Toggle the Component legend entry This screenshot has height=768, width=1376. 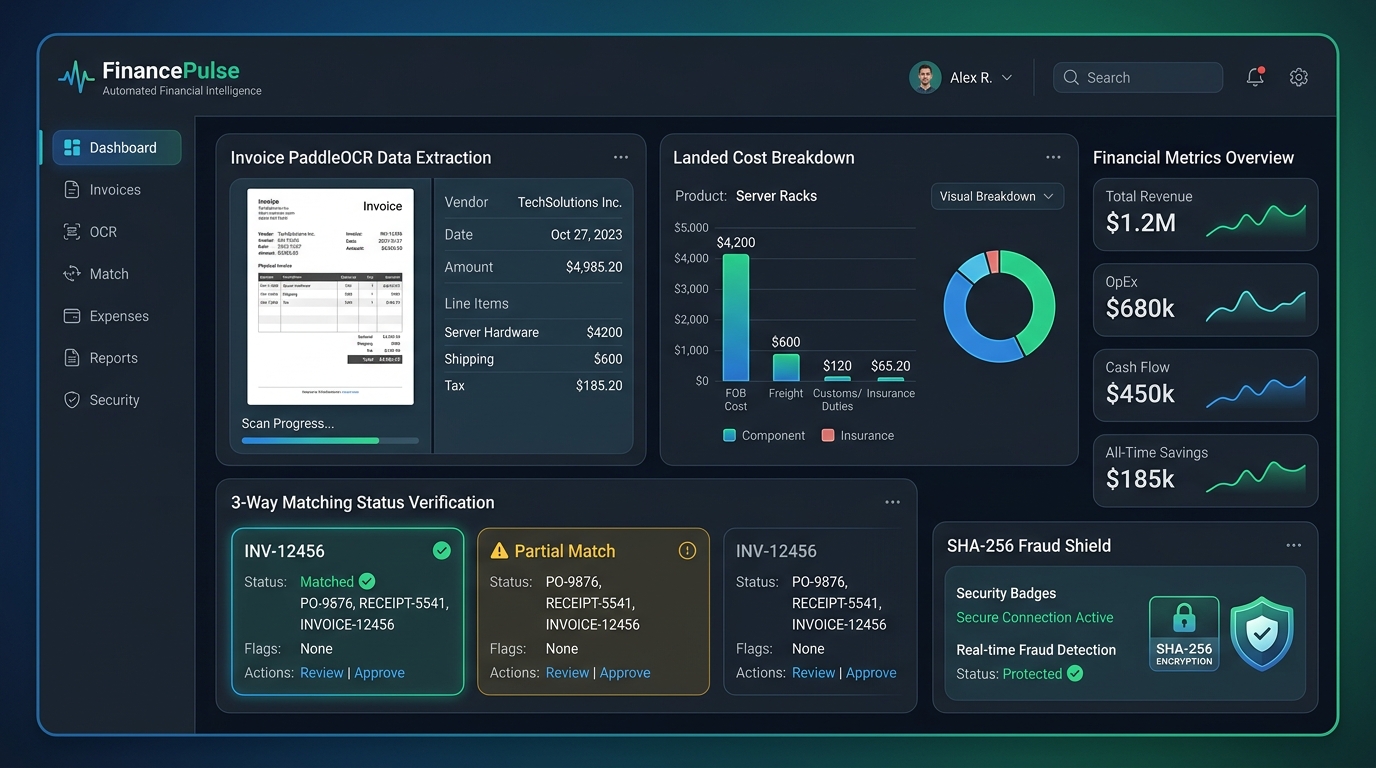coord(764,435)
